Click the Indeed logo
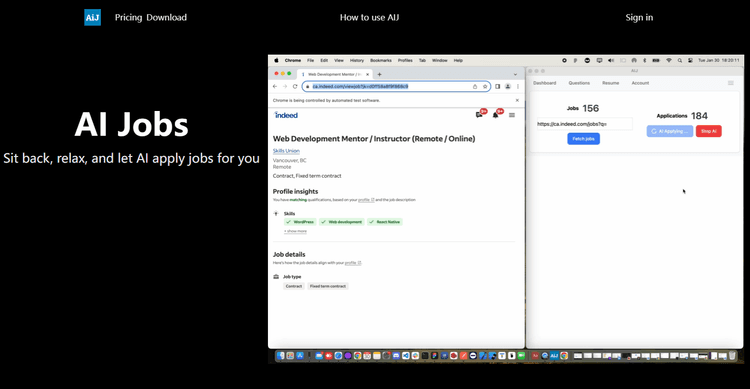This screenshot has width=750, height=389. [286, 115]
